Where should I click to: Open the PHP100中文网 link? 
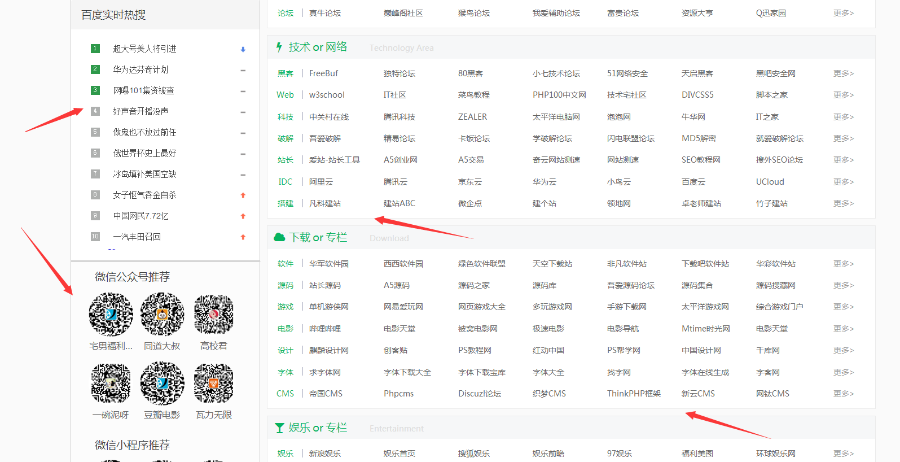point(559,95)
